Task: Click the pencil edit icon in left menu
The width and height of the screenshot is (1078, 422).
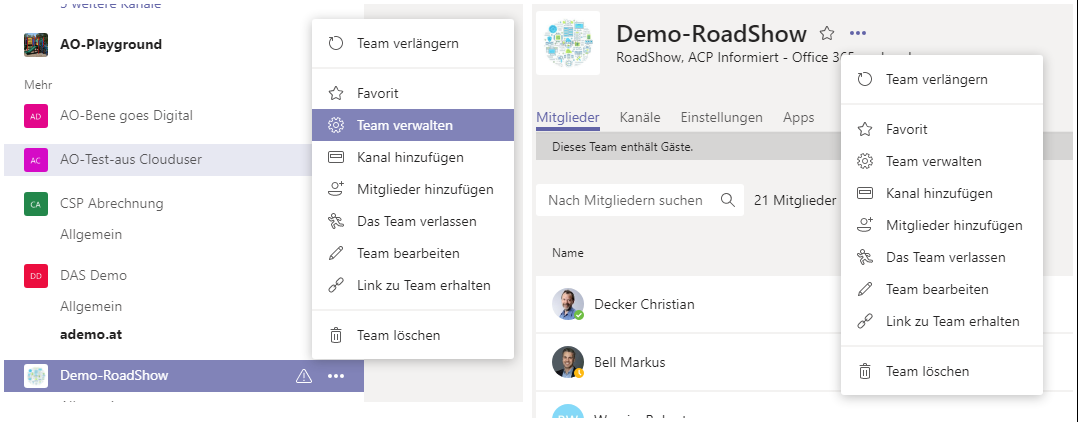Action: [336, 253]
